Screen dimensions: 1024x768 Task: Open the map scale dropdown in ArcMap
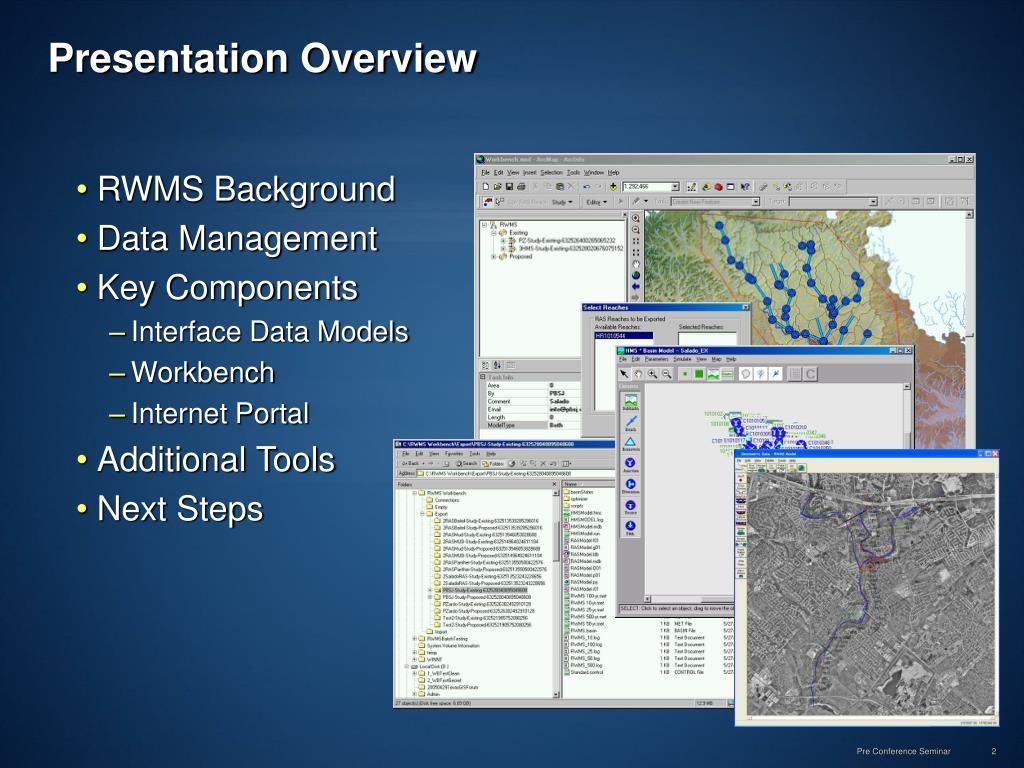point(675,187)
